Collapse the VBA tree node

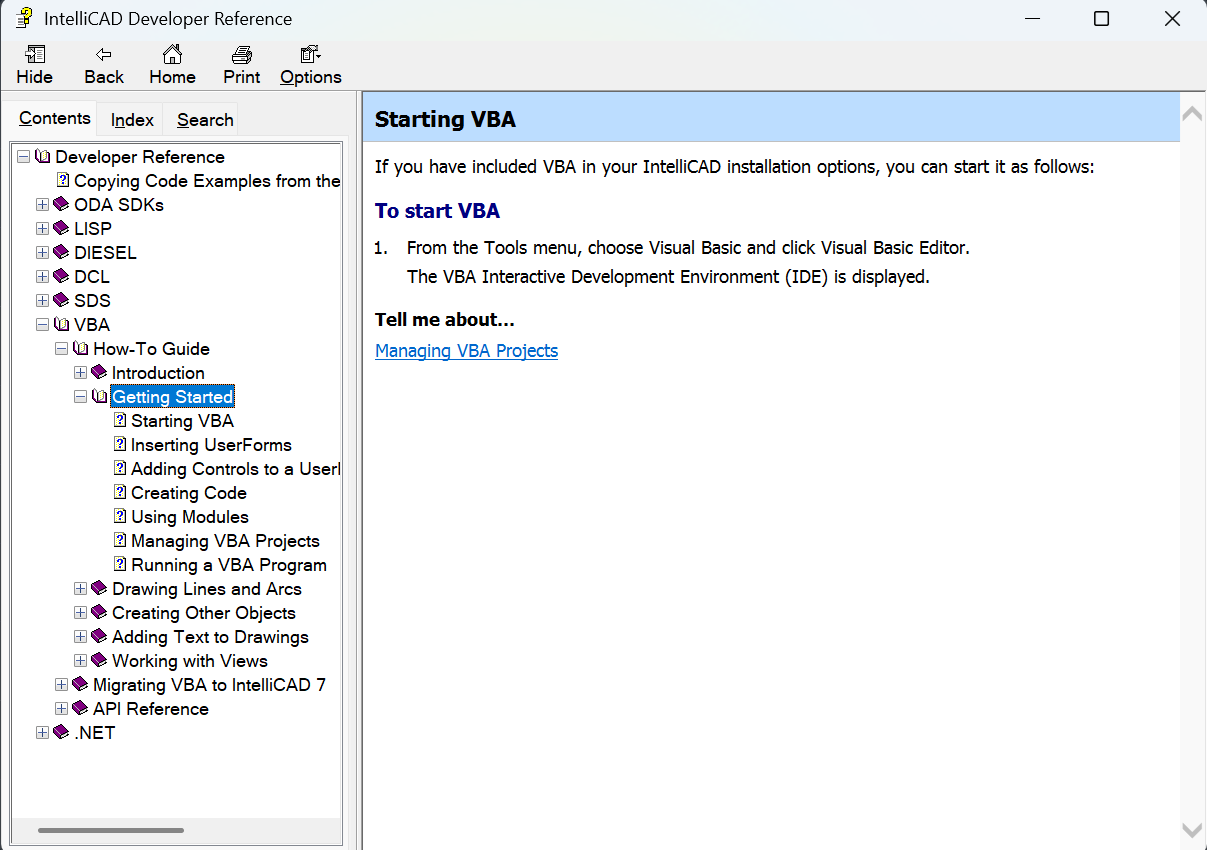click(42, 324)
